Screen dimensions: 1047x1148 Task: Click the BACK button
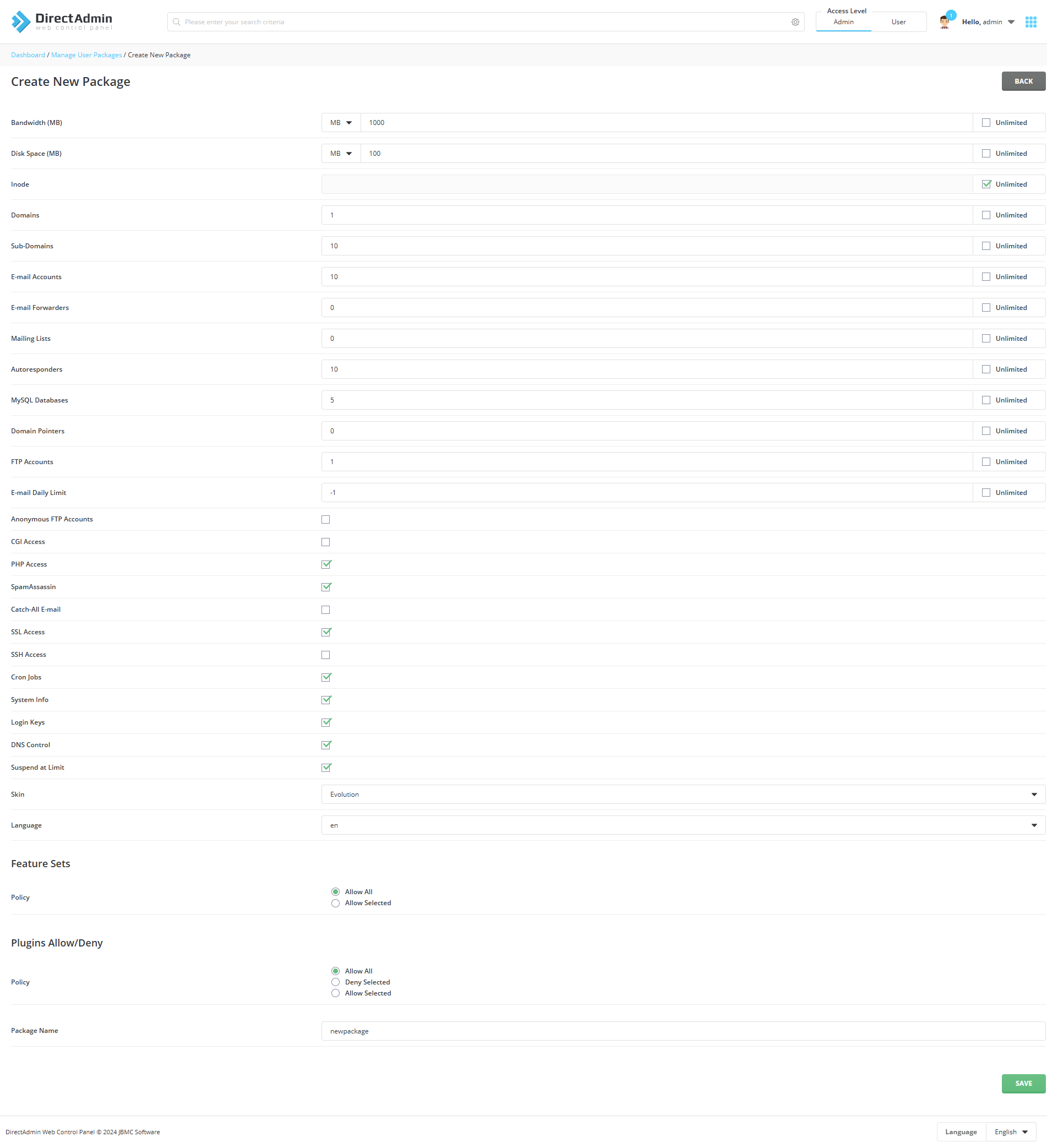point(1023,81)
